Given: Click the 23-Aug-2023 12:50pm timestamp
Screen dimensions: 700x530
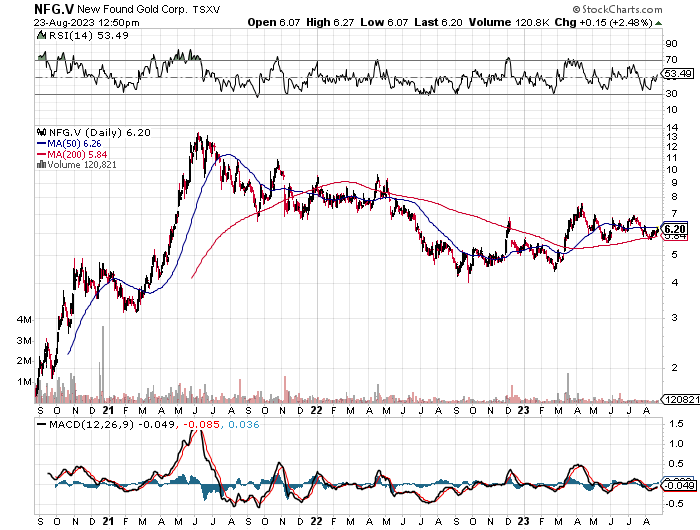Looking at the screenshot, I should pyautogui.click(x=87, y=23).
